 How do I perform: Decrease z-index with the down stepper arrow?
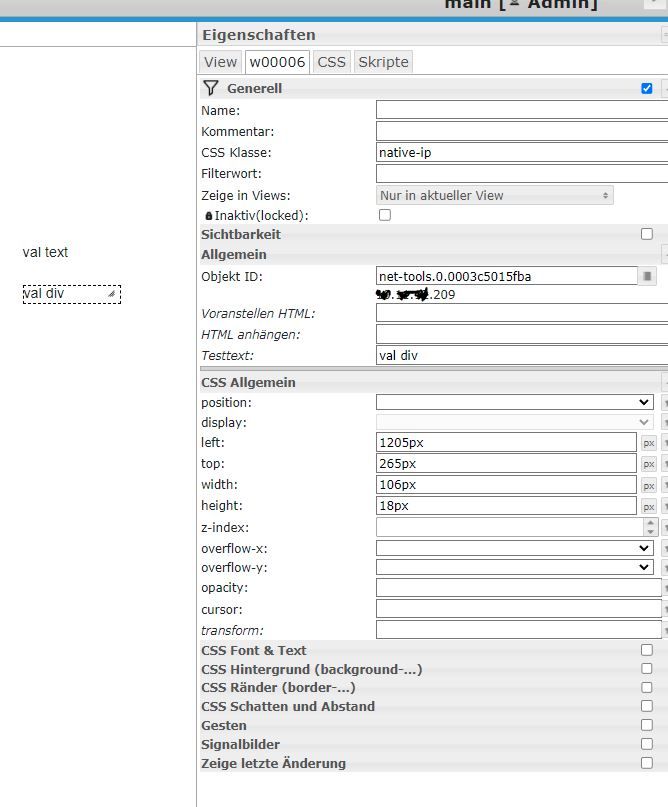click(x=651, y=531)
